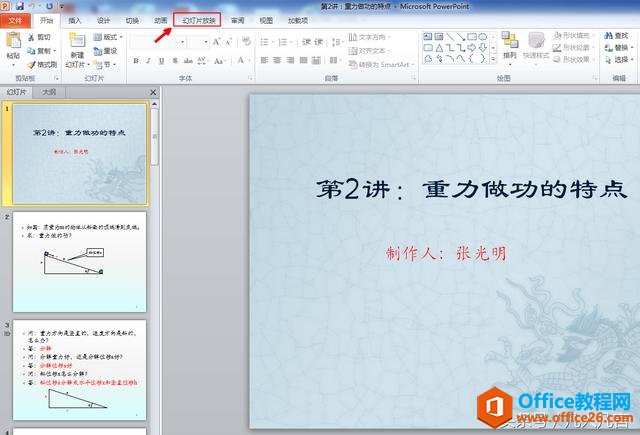
Task: Click the Paste (粘贴) icon
Action: 13,42
